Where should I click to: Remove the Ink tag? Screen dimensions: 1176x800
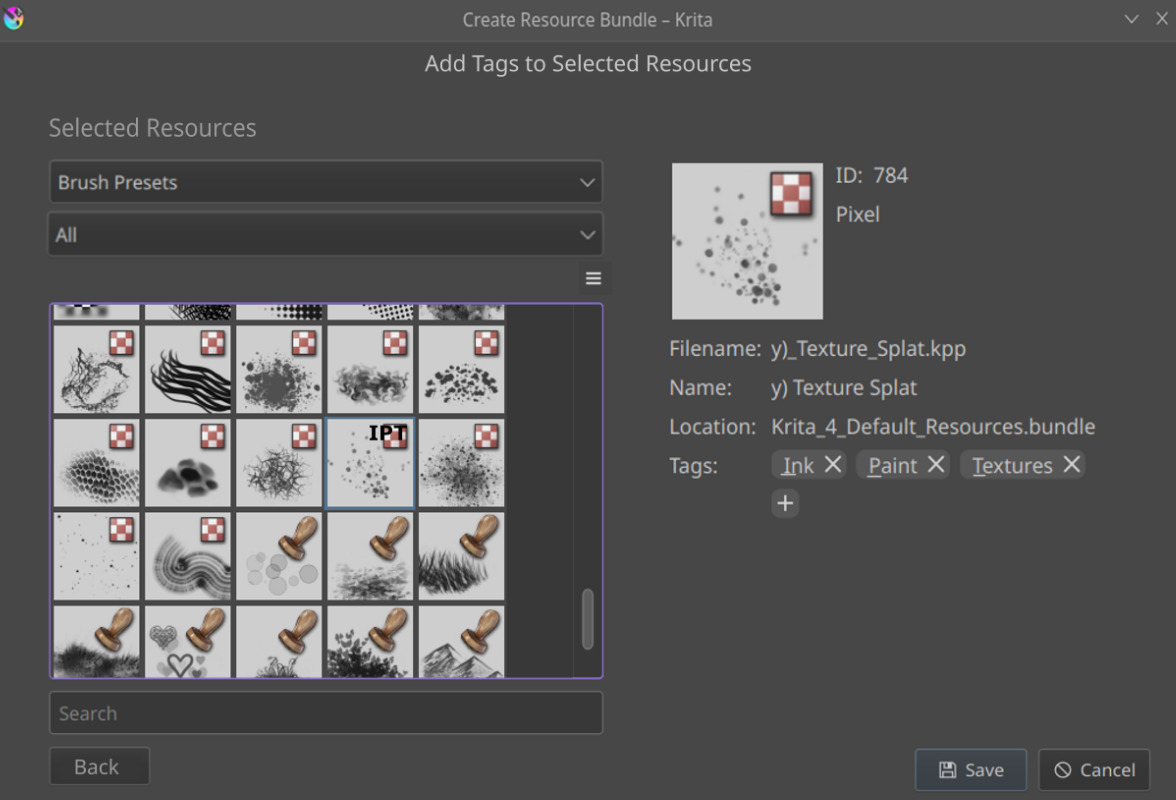tap(833, 464)
